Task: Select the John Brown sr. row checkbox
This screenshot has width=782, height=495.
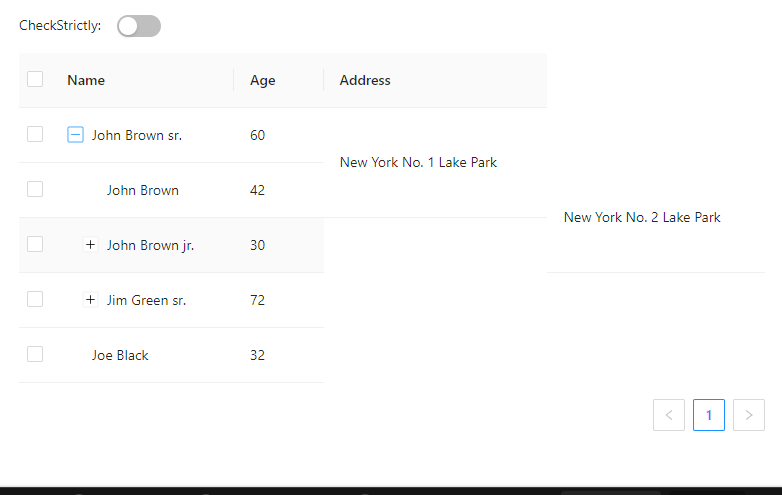Action: [35, 135]
